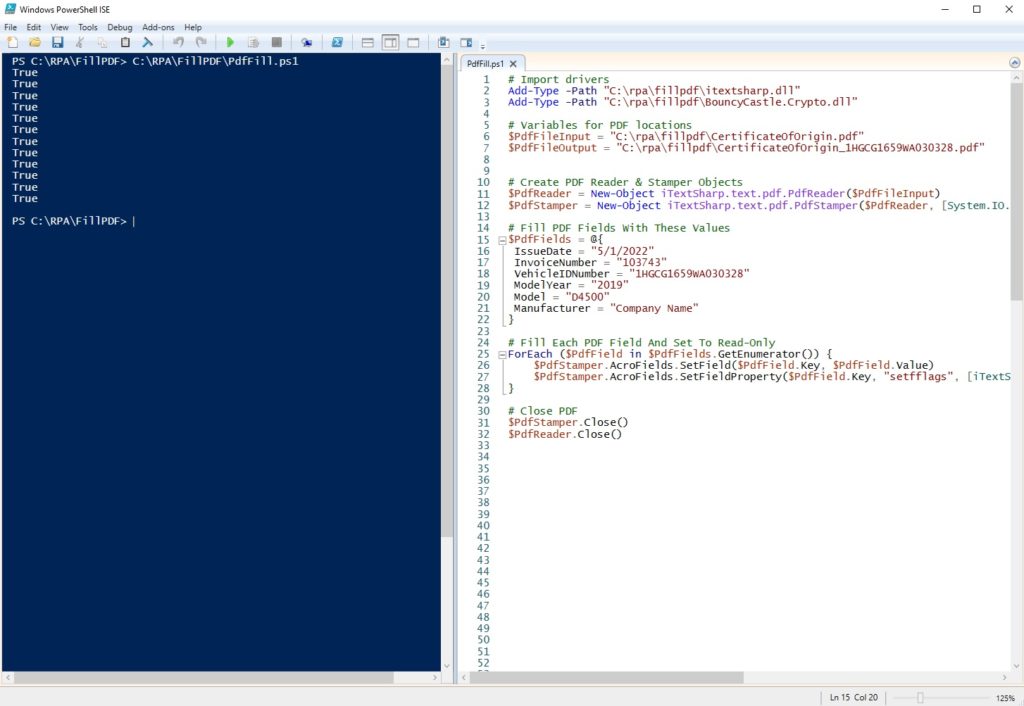Viewport: 1024px width, 706px height.
Task: Open the Add-ons menu
Action: 158,27
